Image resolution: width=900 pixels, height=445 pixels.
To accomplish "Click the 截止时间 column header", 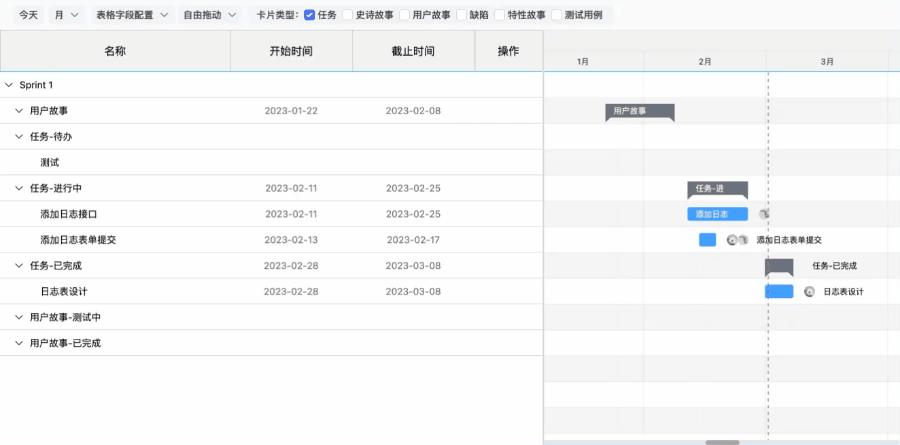I will pos(413,51).
